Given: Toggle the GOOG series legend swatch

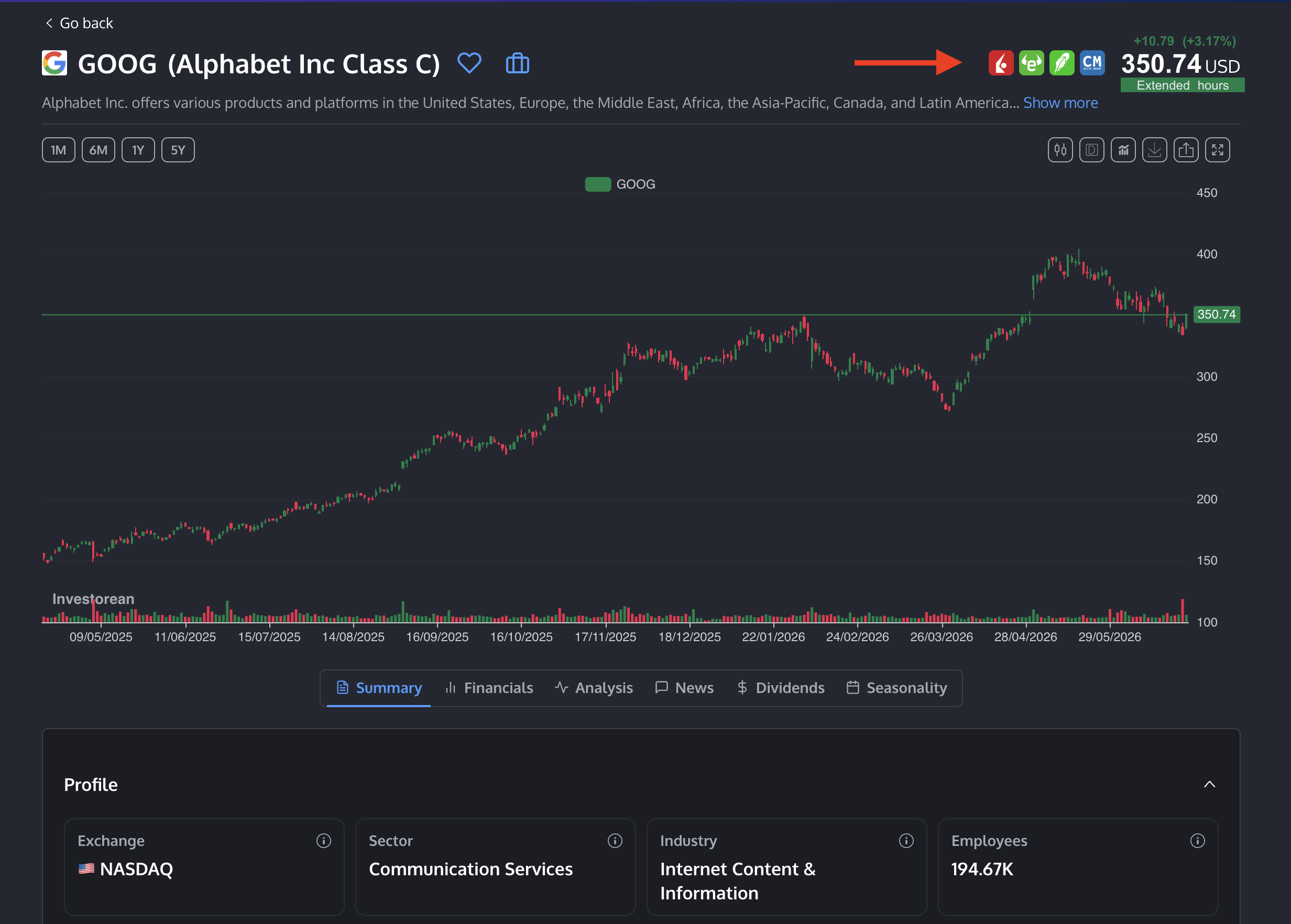Looking at the screenshot, I should [598, 184].
